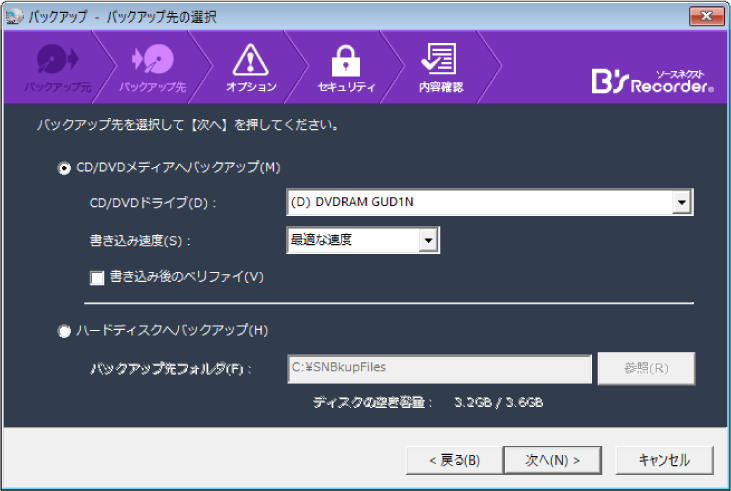The image size is (731, 491).
Task: Click the 参照(R) browse button
Action: [x=646, y=368]
